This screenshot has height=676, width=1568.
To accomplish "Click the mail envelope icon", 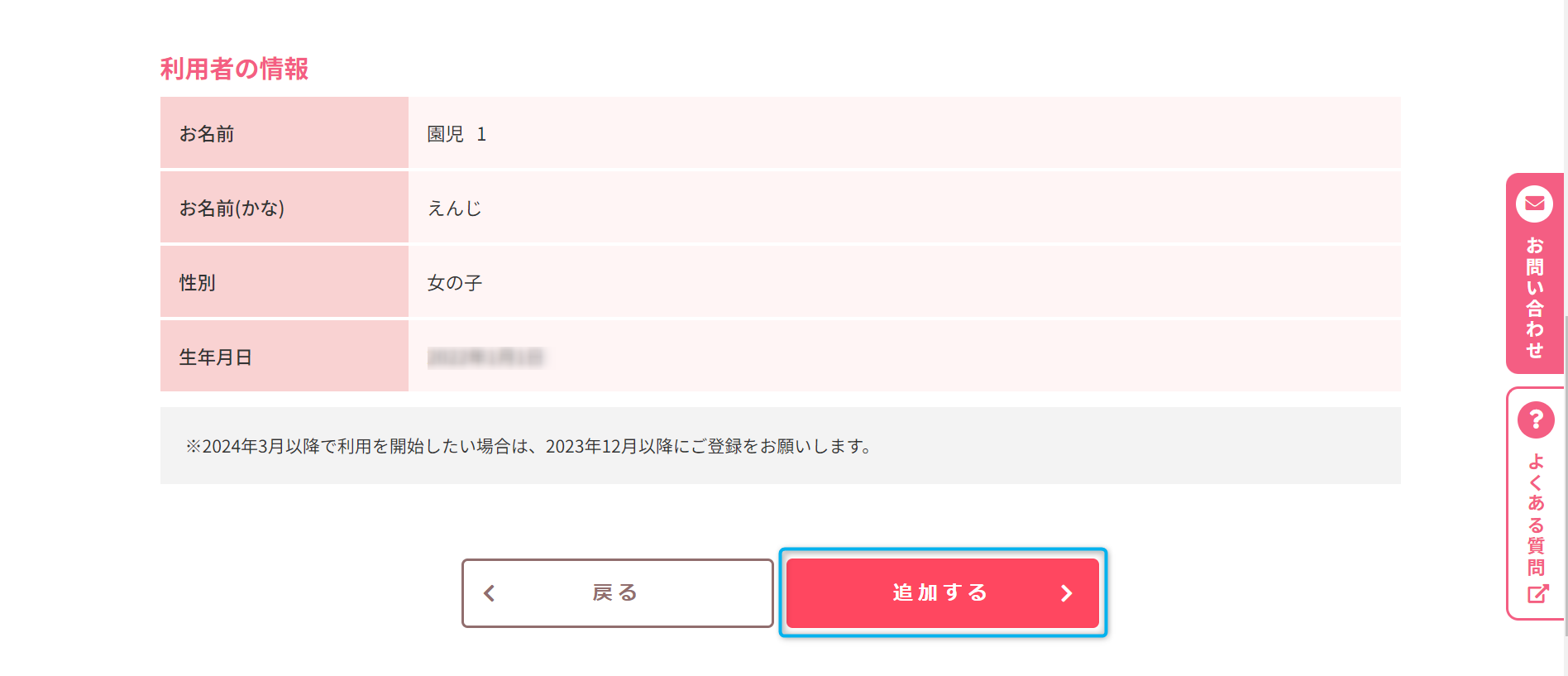I will 1534,204.
